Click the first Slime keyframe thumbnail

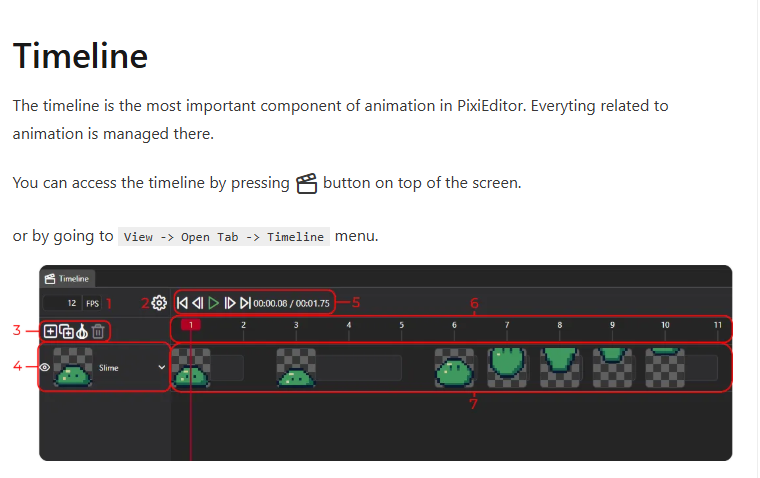coord(190,368)
